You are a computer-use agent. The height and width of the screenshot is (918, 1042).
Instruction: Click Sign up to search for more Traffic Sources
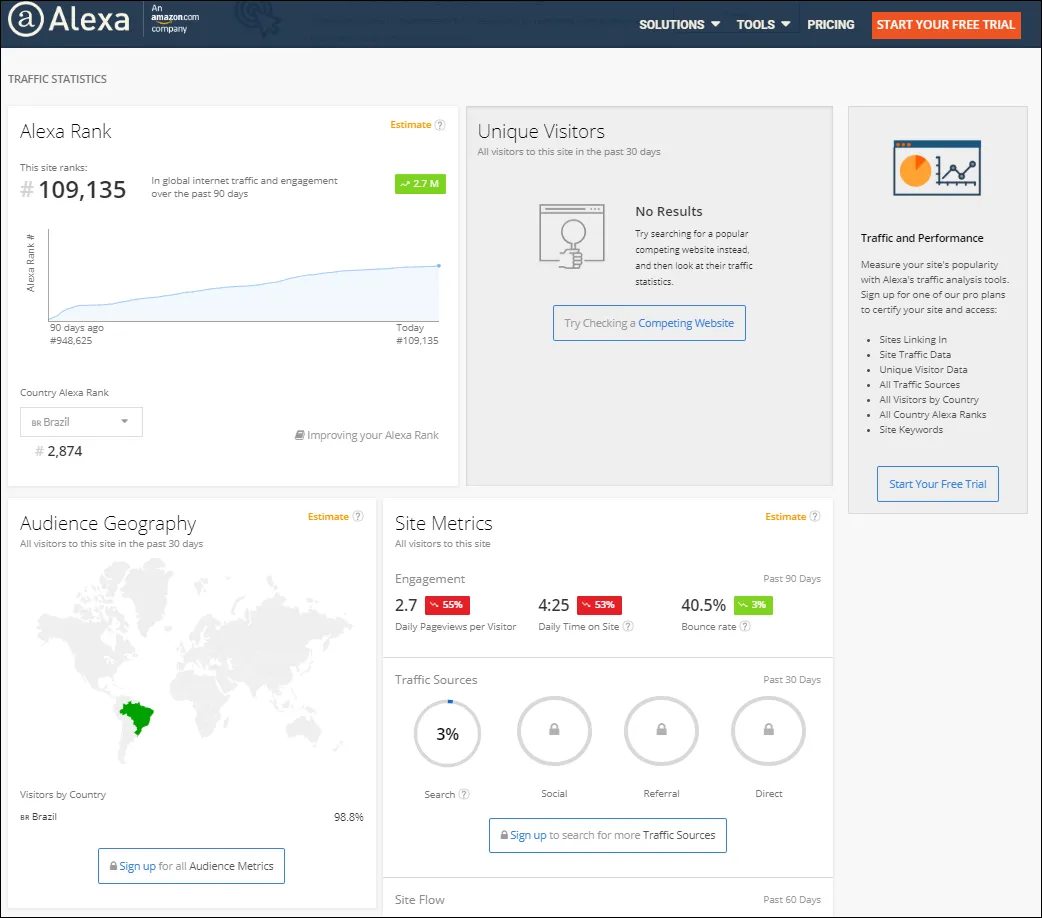pyautogui.click(x=607, y=836)
